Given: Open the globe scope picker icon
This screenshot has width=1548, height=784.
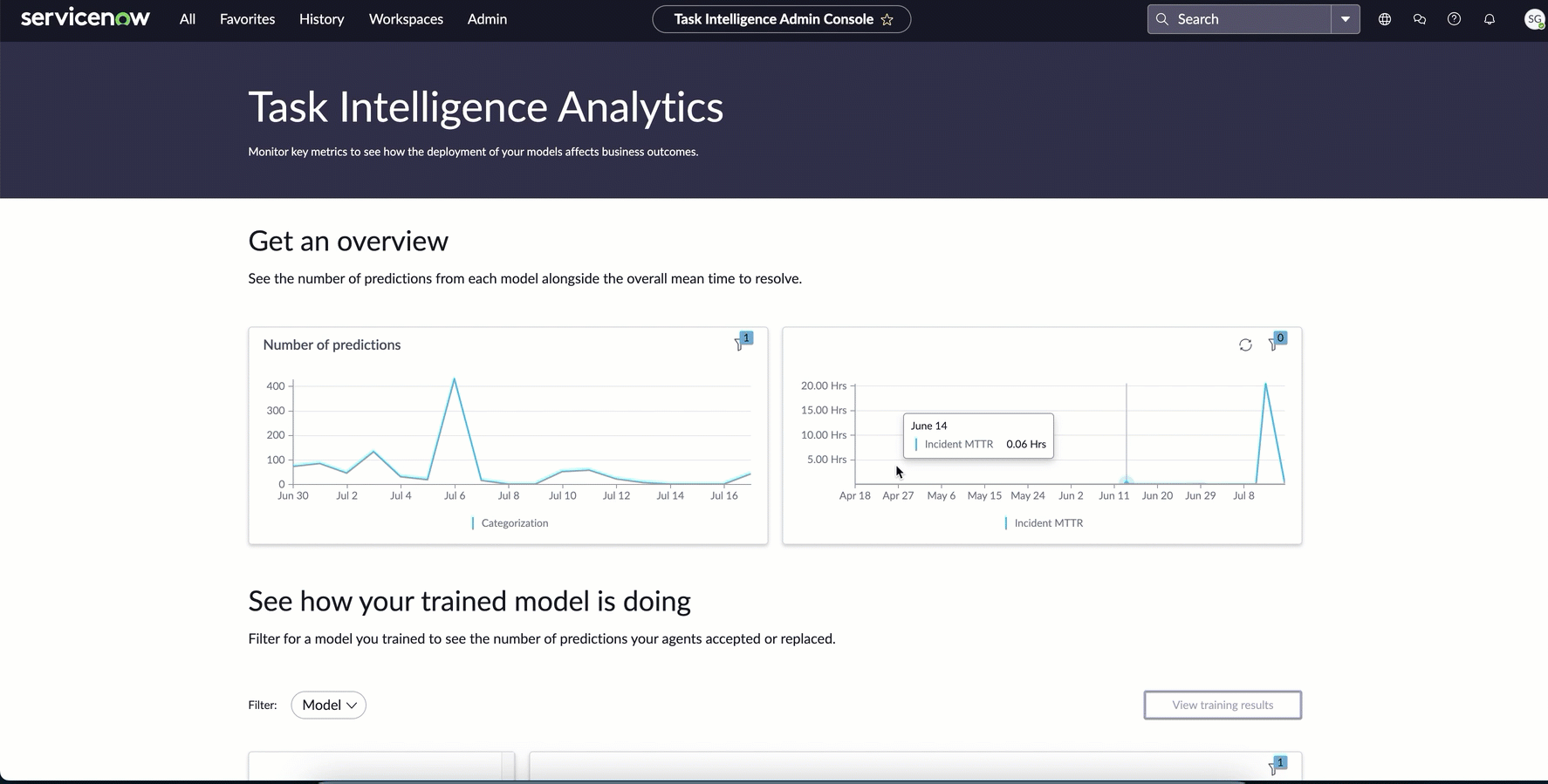Looking at the screenshot, I should tap(1385, 19).
